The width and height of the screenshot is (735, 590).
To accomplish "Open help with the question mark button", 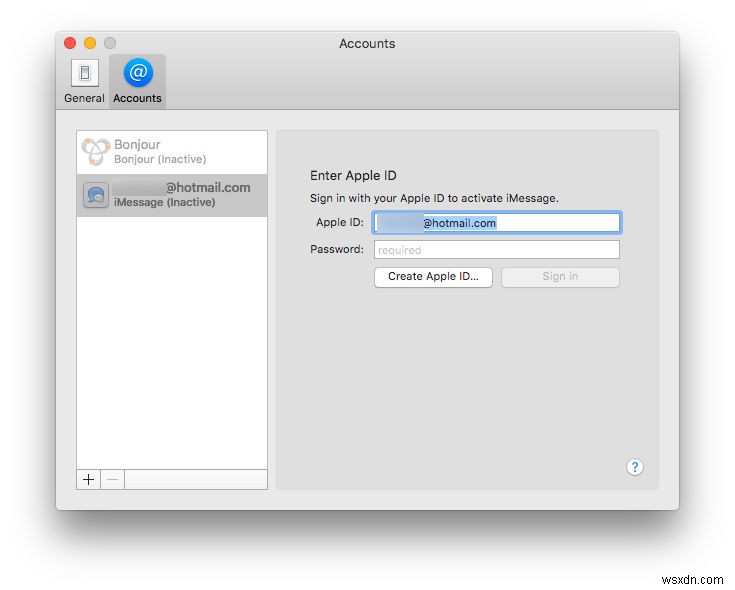I will point(635,467).
